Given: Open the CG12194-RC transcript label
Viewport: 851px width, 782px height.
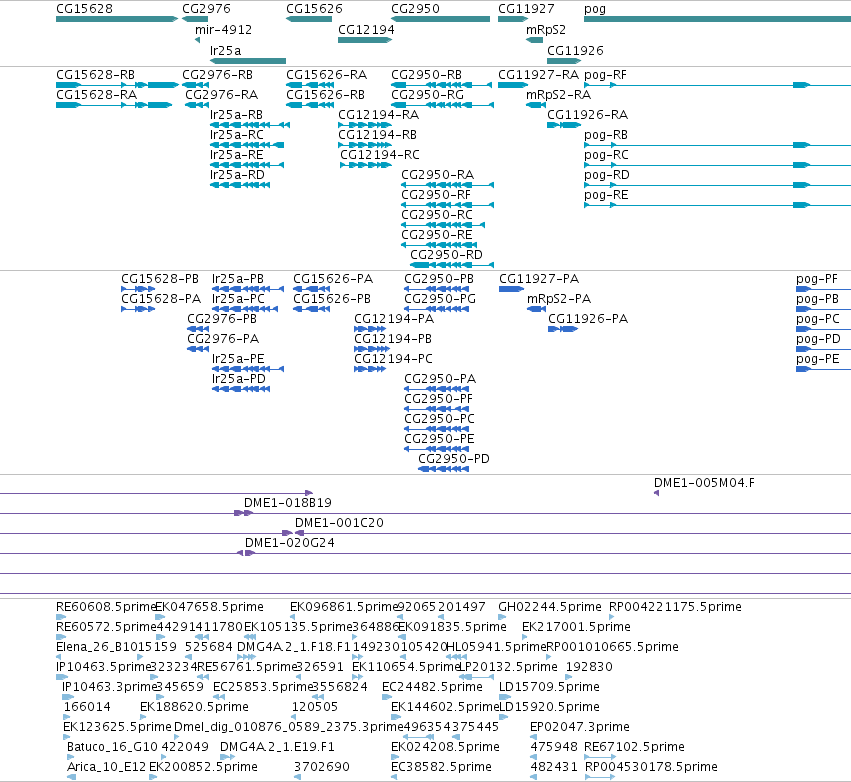Looking at the screenshot, I should coord(380,155).
